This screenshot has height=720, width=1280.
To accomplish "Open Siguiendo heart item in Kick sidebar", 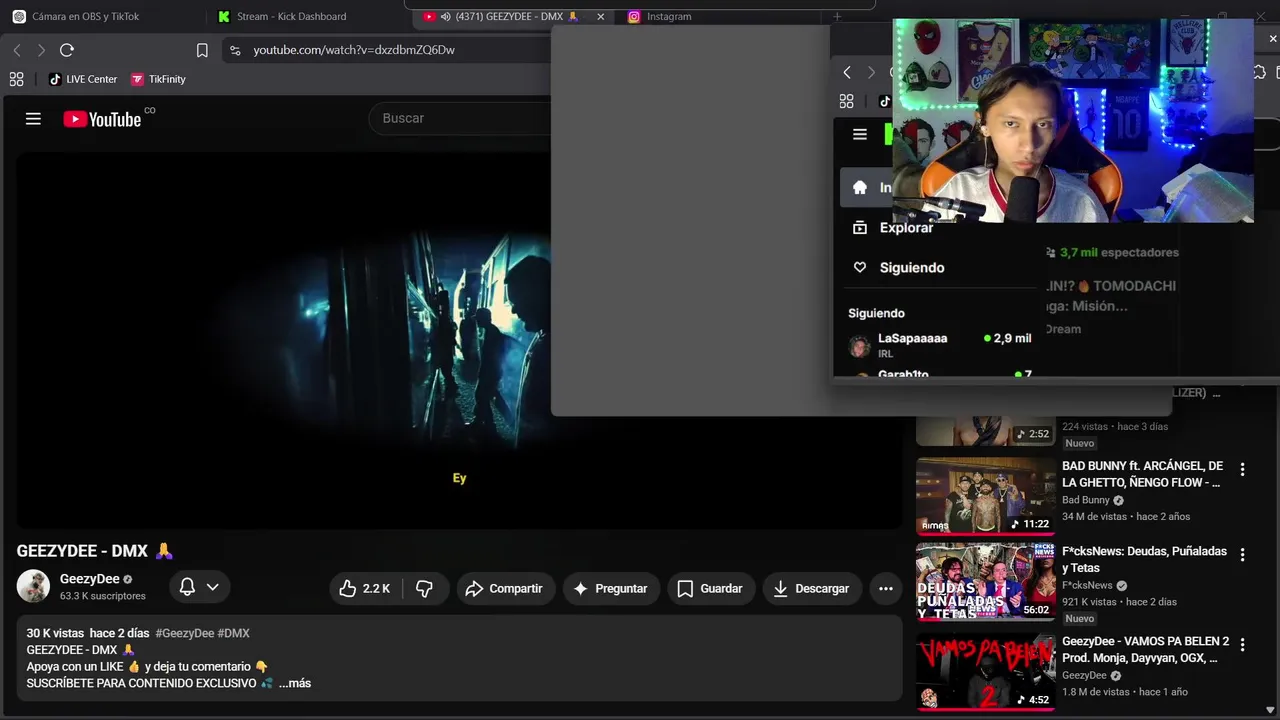I will [x=897, y=268].
